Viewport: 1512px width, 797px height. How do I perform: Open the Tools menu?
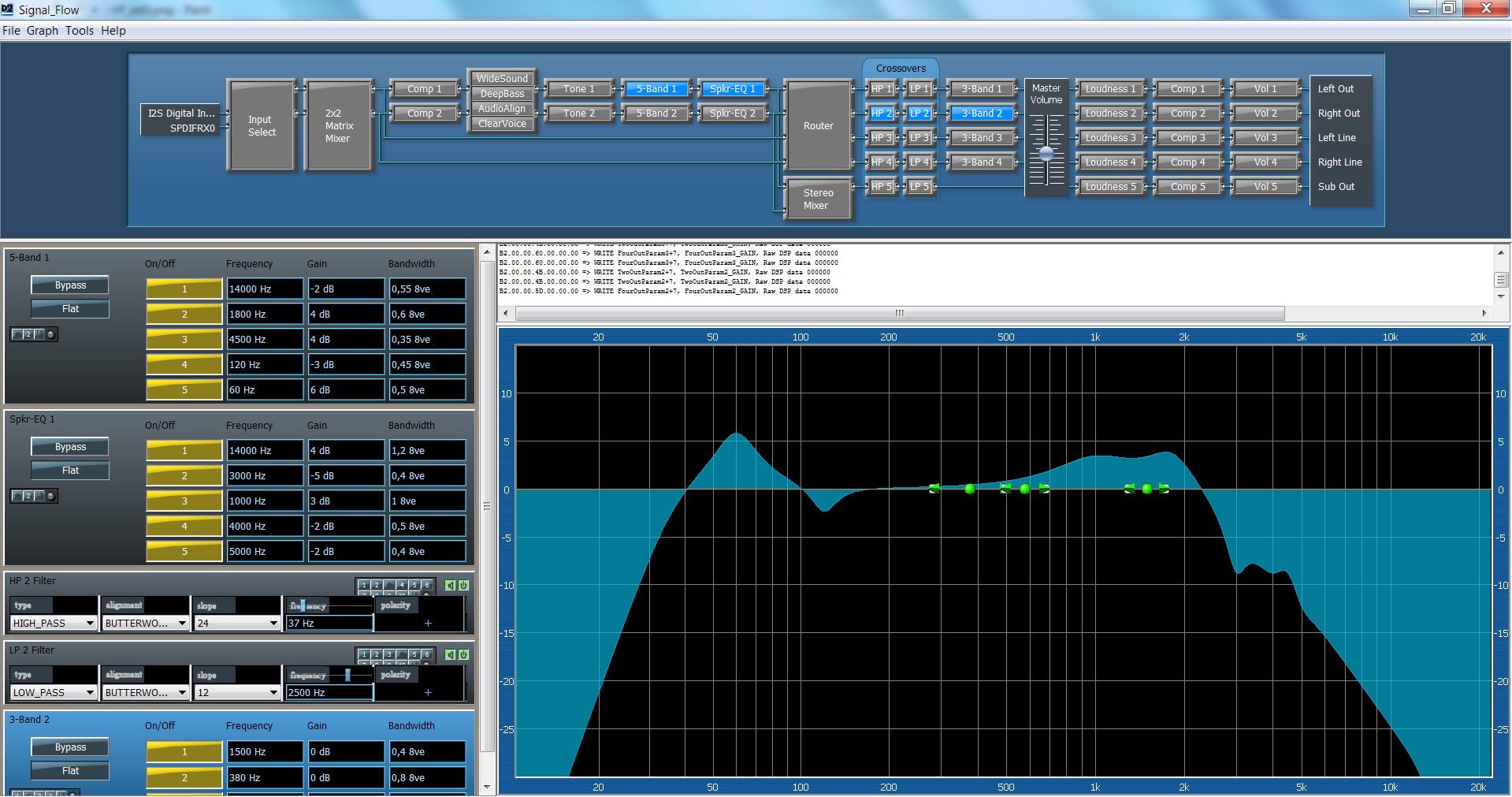[x=80, y=31]
